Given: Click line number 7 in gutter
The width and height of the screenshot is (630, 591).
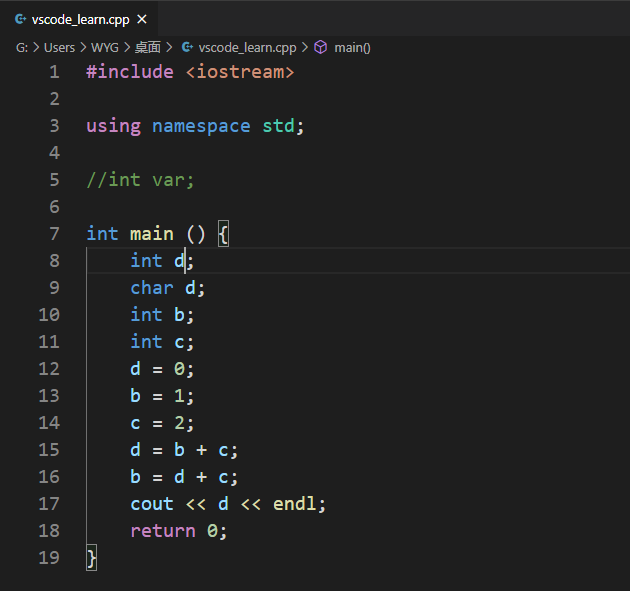Looking at the screenshot, I should coord(54,234).
